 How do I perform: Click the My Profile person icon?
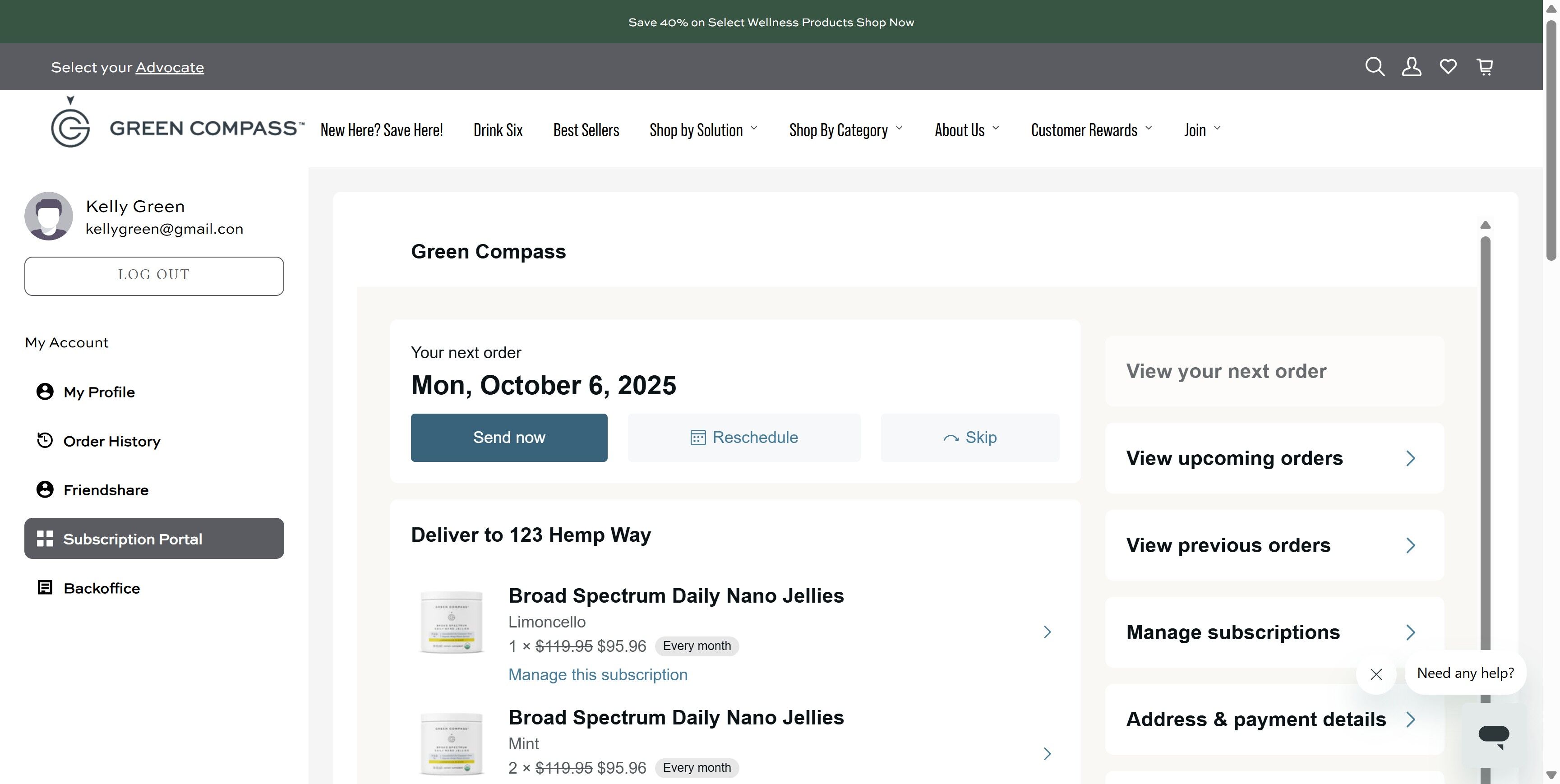tap(45, 392)
